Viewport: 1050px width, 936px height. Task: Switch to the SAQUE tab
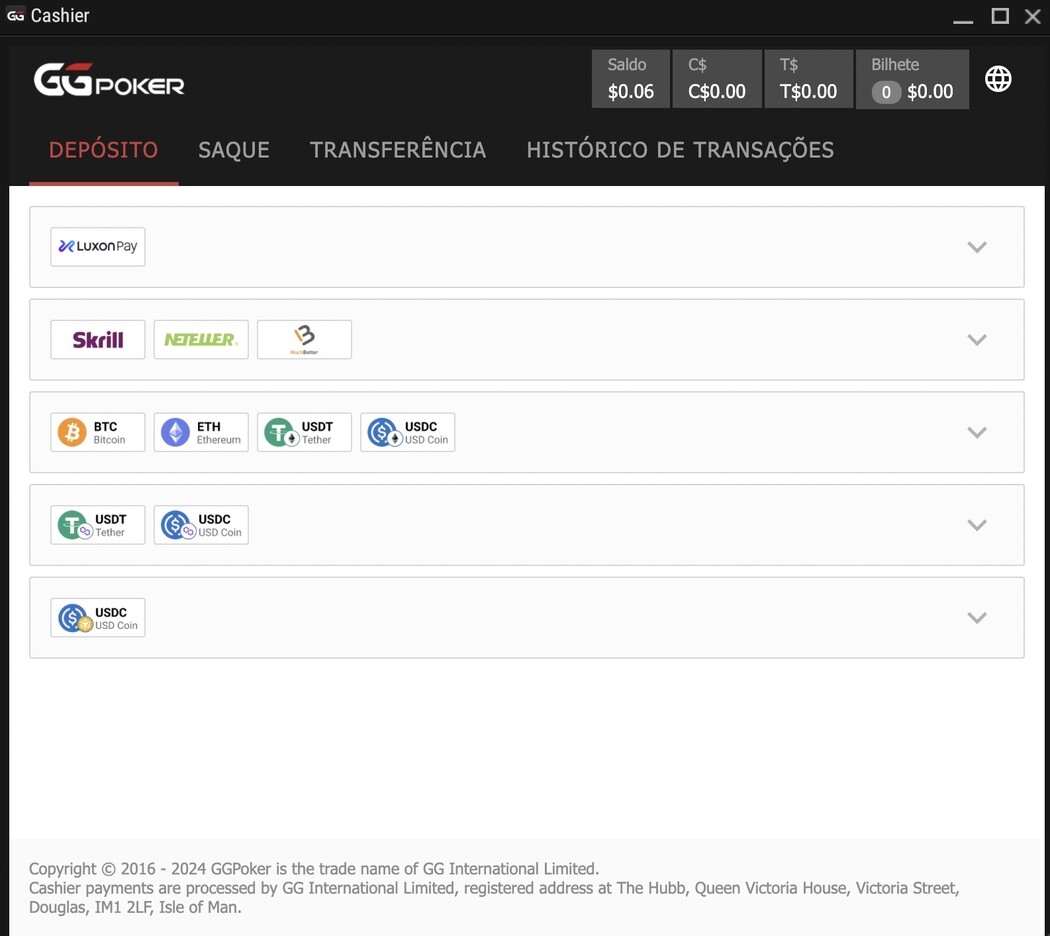(234, 150)
